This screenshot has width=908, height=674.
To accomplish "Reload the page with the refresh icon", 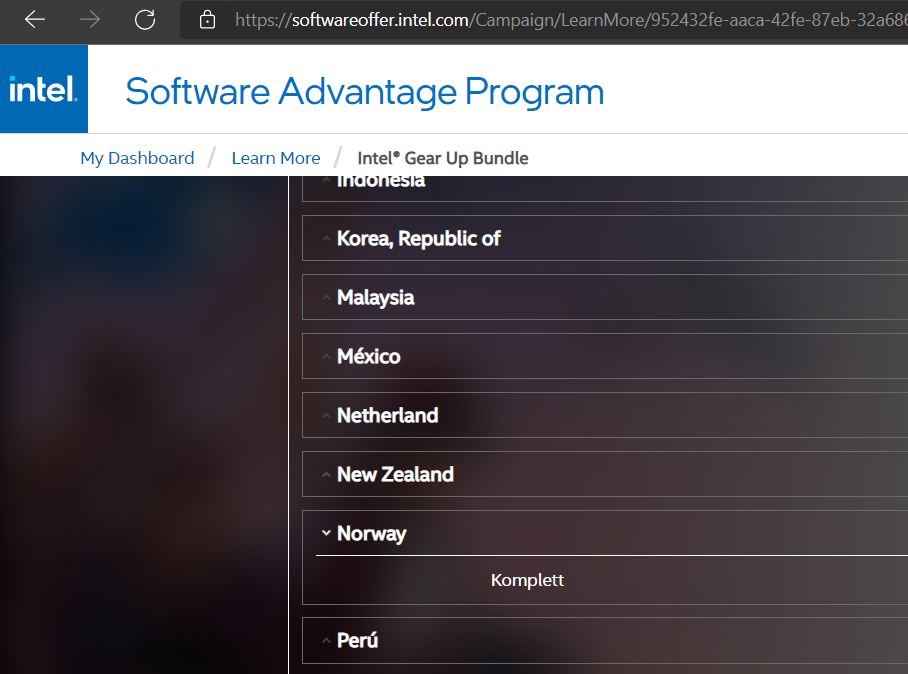I will tap(145, 20).
